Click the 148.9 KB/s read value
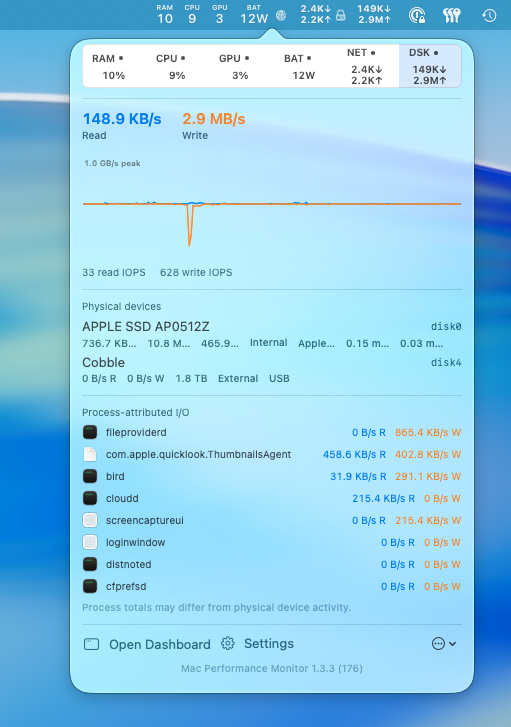511x727 pixels. click(x=122, y=119)
